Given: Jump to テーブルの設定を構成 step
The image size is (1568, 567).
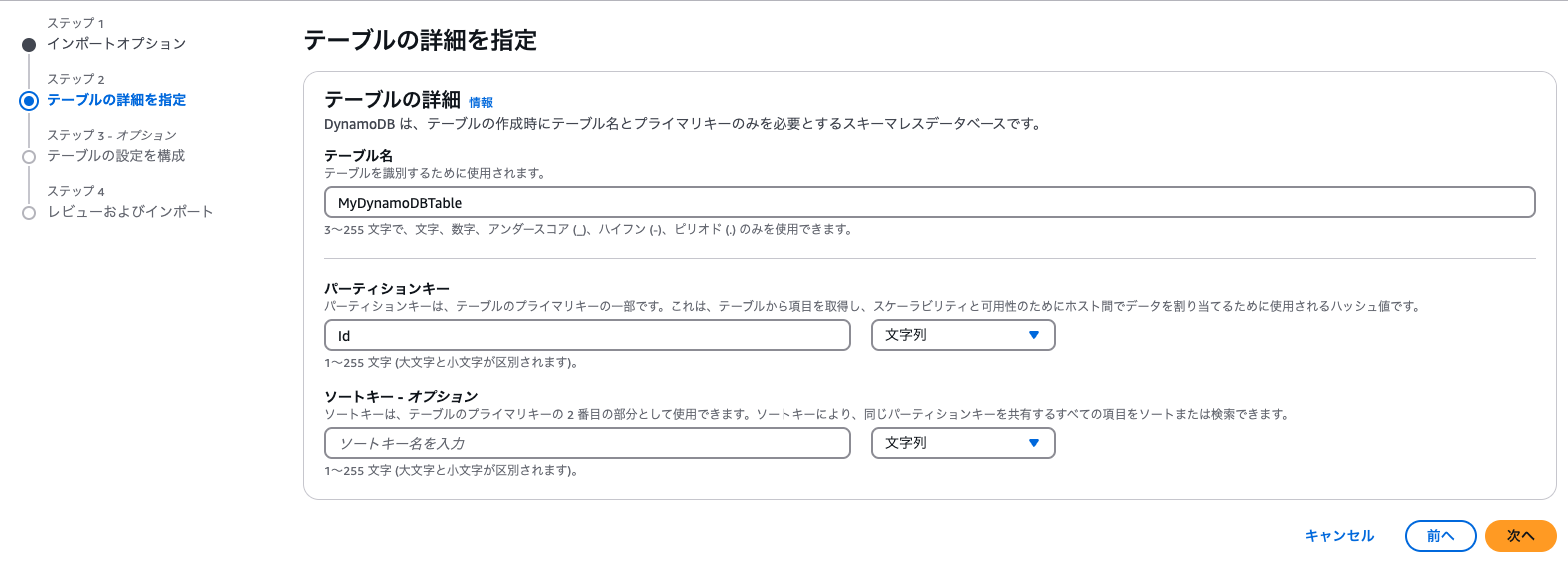Looking at the screenshot, I should pyautogui.click(x=116, y=156).
